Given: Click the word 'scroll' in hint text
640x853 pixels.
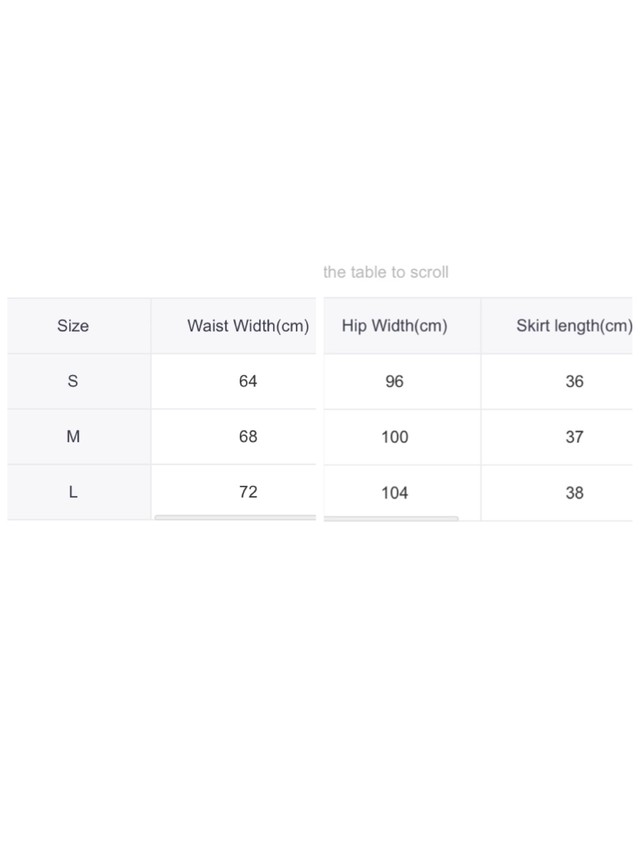Looking at the screenshot, I should tap(429, 272).
